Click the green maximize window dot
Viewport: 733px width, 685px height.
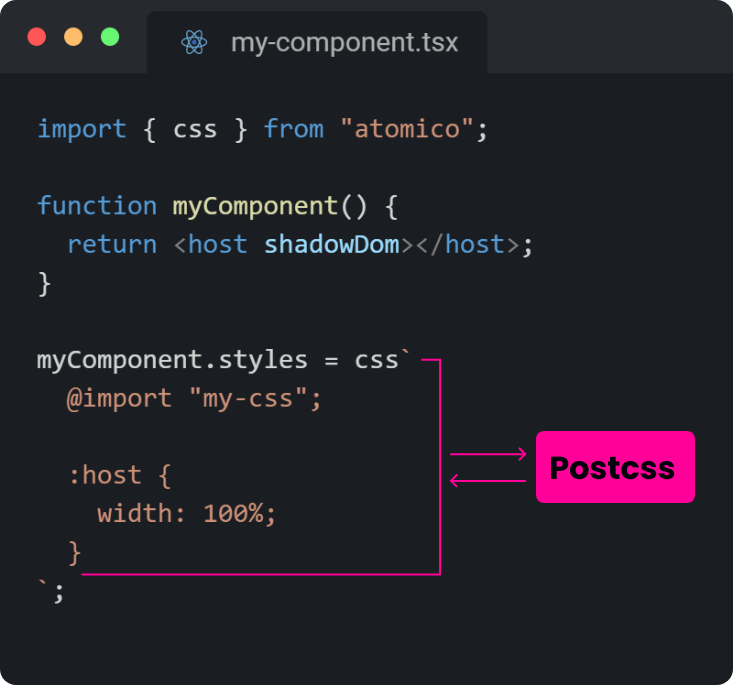point(109,37)
